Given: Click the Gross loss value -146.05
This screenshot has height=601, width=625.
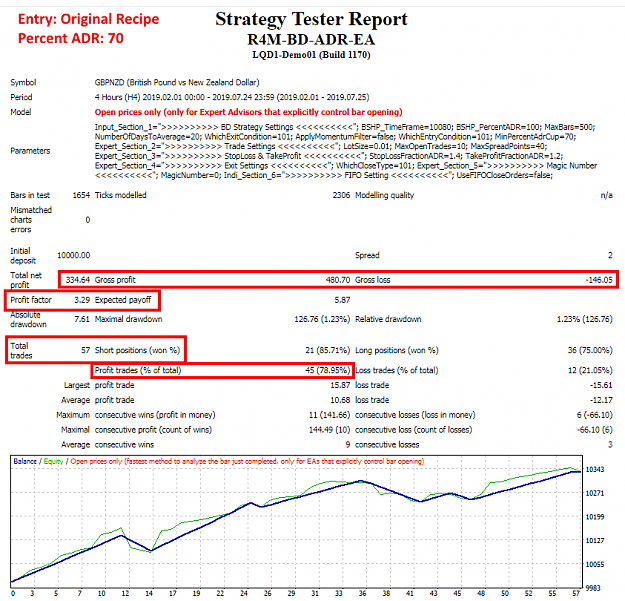Looking at the screenshot, I should coord(599,280).
